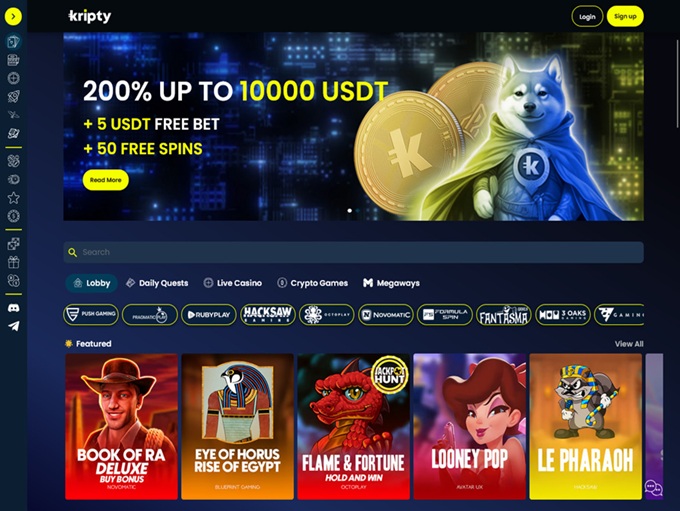Filter by Push Gaming provider
This screenshot has width=680, height=511.
pyautogui.click(x=91, y=314)
